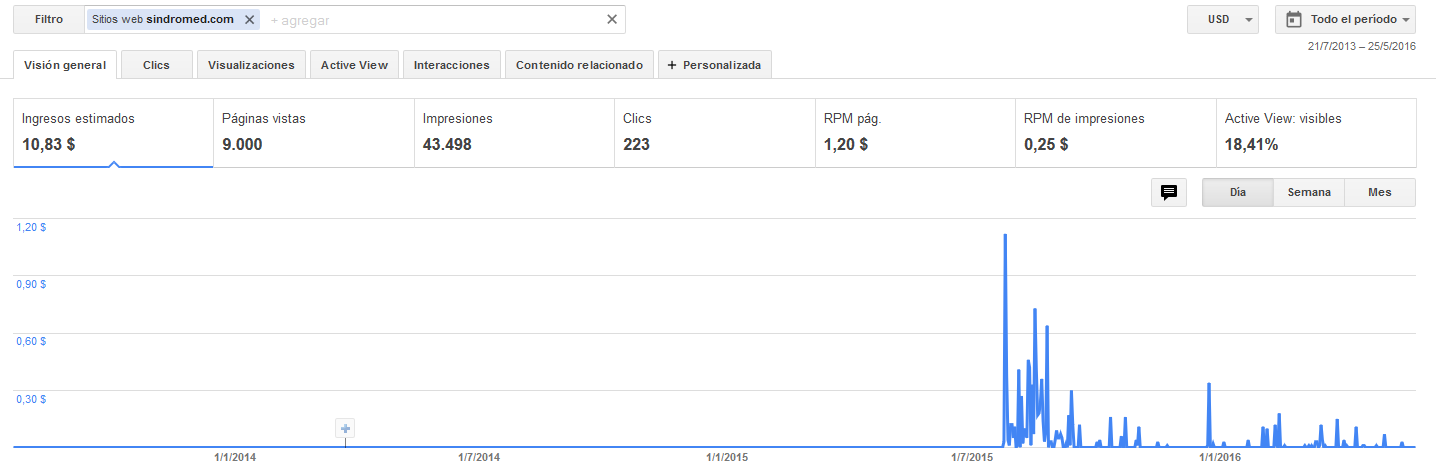
Task: Open the Contenido relacionado tab
Action: pos(579,65)
